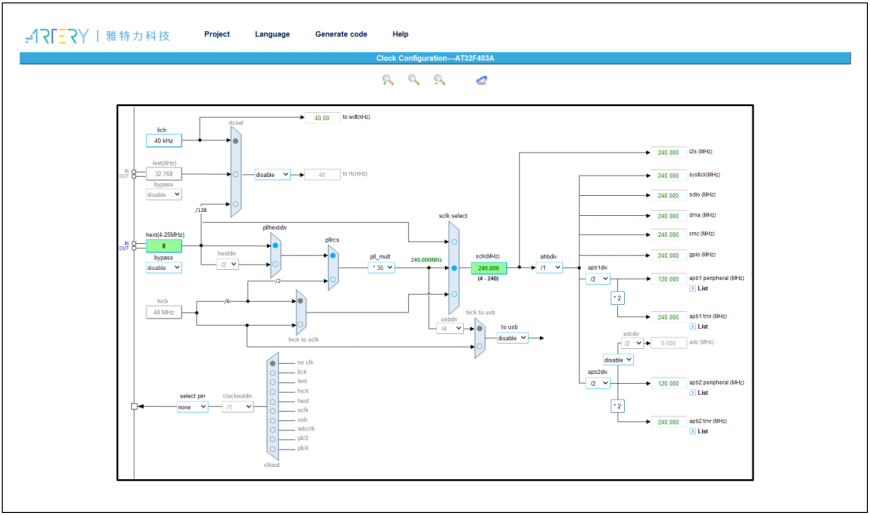Select the top radio in the hick to usb mux

coord(480,329)
